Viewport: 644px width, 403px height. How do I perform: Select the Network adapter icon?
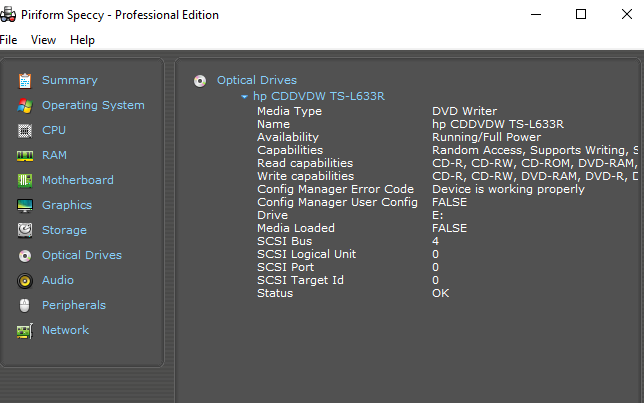coord(24,330)
